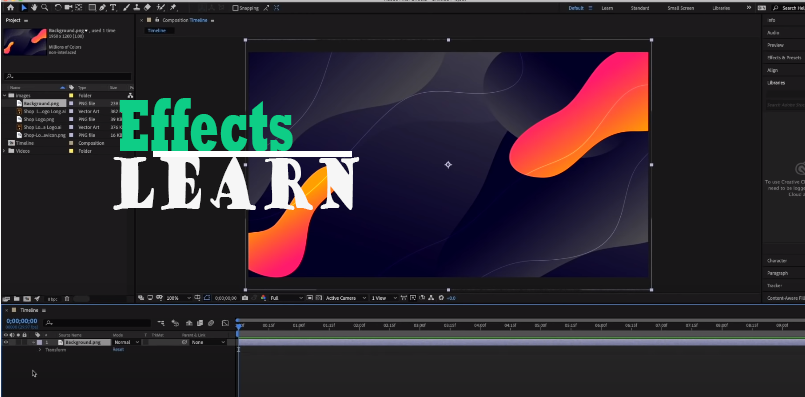This screenshot has width=805, height=397.
Task: Open the Paragraph panel on right
Action: (x=777, y=273)
